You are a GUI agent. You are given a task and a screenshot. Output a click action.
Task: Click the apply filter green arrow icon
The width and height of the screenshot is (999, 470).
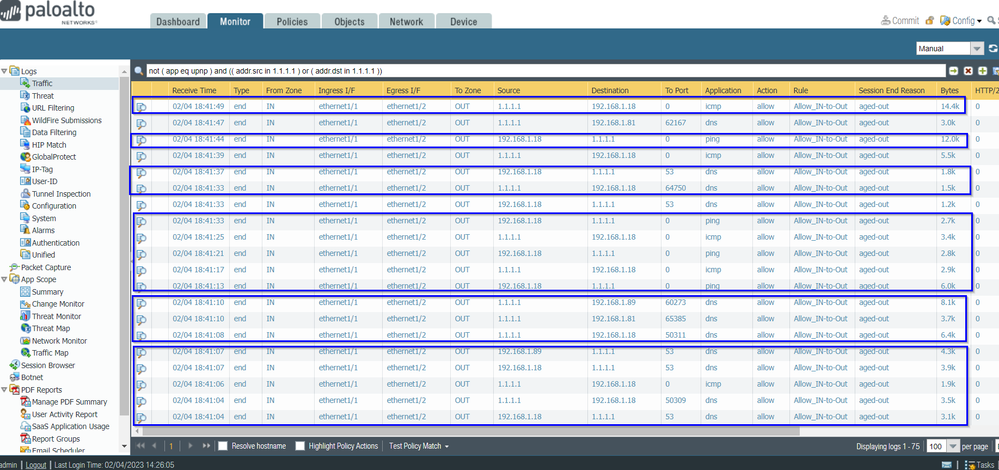point(953,71)
